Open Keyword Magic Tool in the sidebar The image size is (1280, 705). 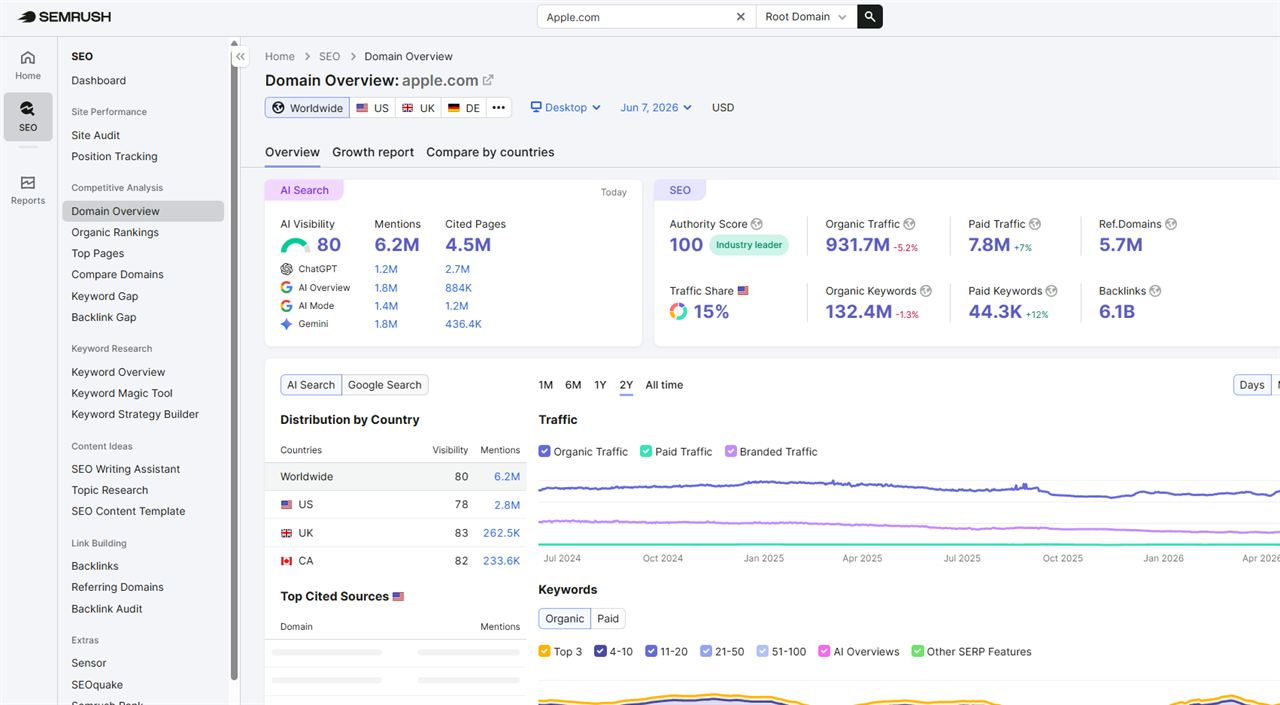tap(122, 393)
